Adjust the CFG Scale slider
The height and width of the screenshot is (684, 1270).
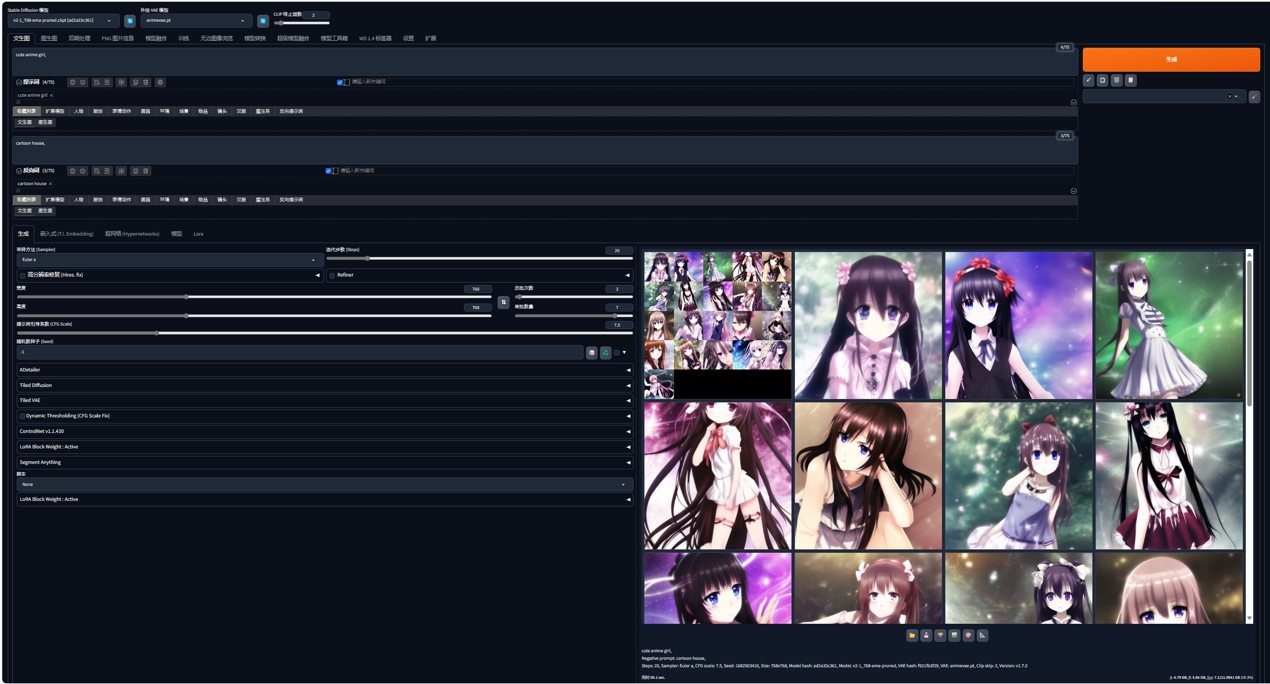[x=324, y=333]
